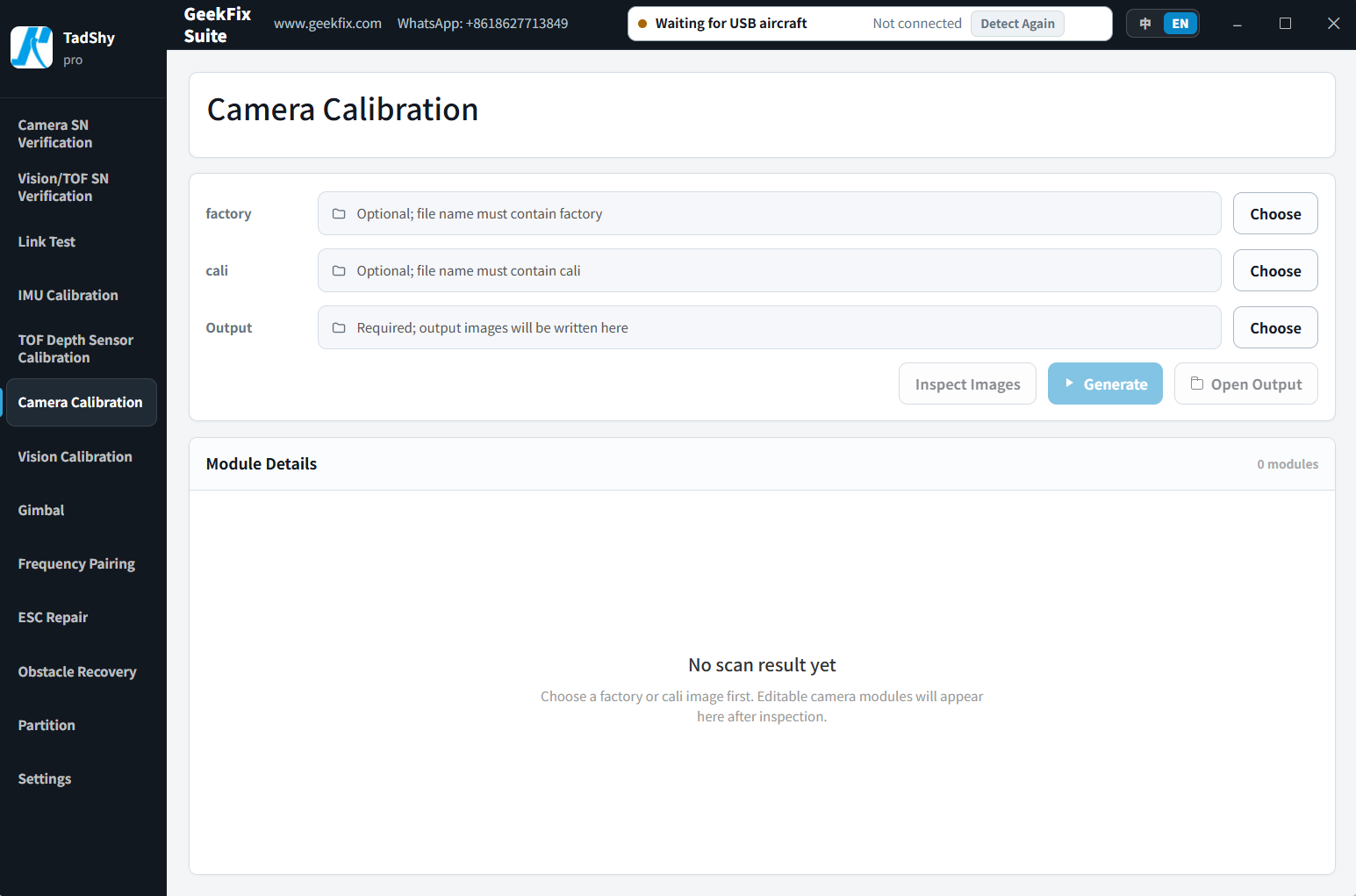Click Detect Again button
The height and width of the screenshot is (896, 1356).
[1017, 24]
